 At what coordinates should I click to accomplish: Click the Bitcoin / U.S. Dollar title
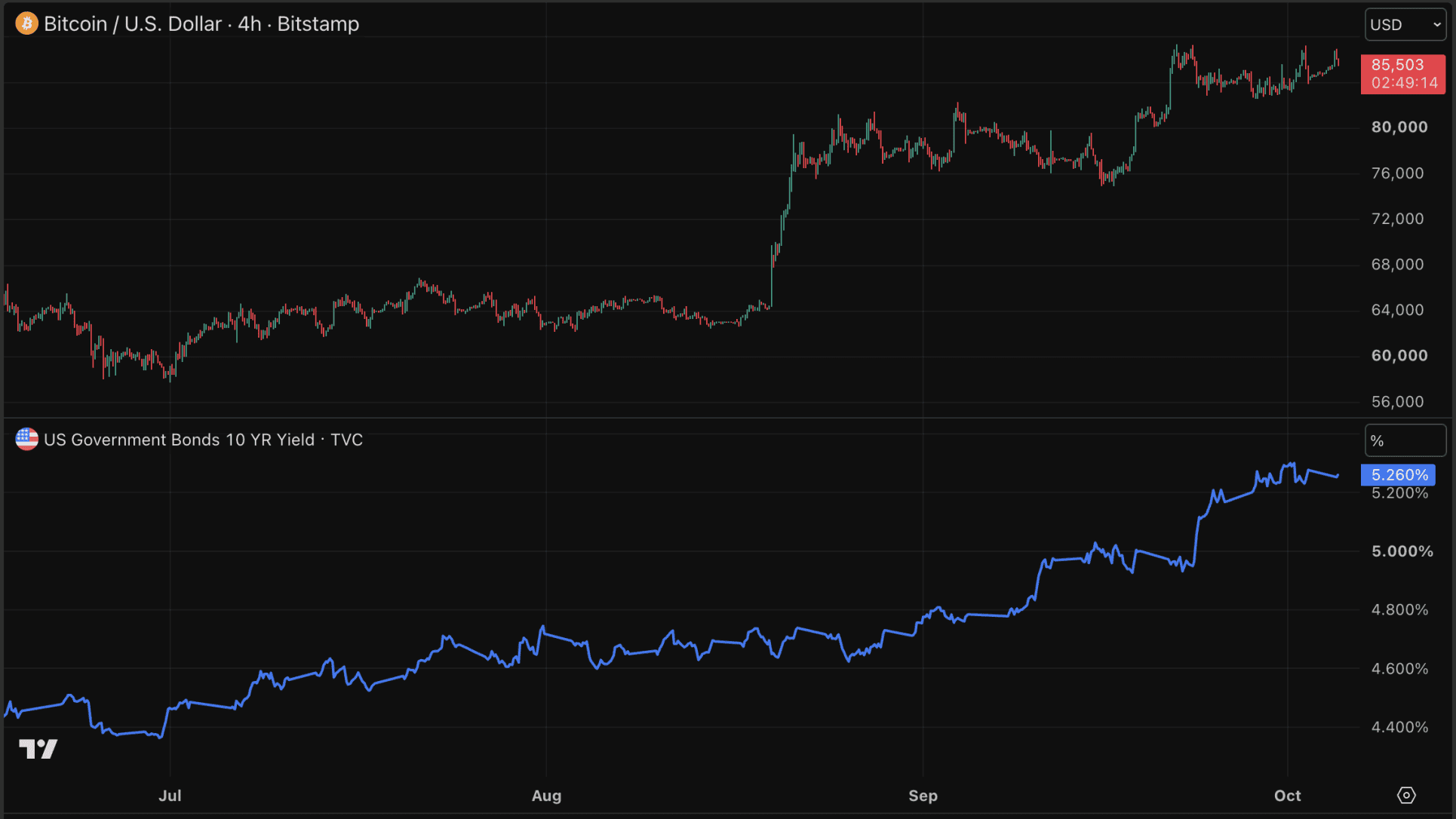201,24
